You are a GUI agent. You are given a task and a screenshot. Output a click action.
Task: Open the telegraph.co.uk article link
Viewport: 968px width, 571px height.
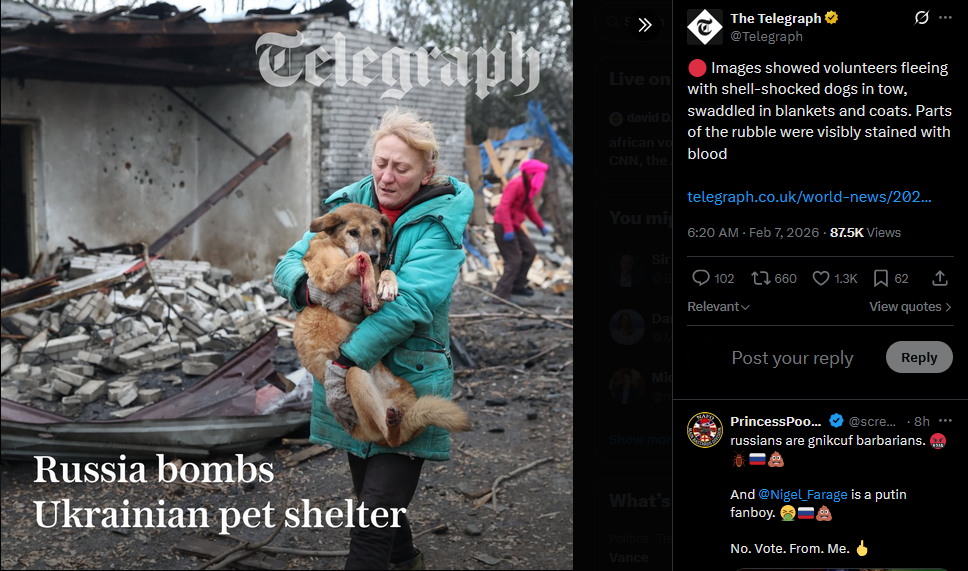point(809,197)
